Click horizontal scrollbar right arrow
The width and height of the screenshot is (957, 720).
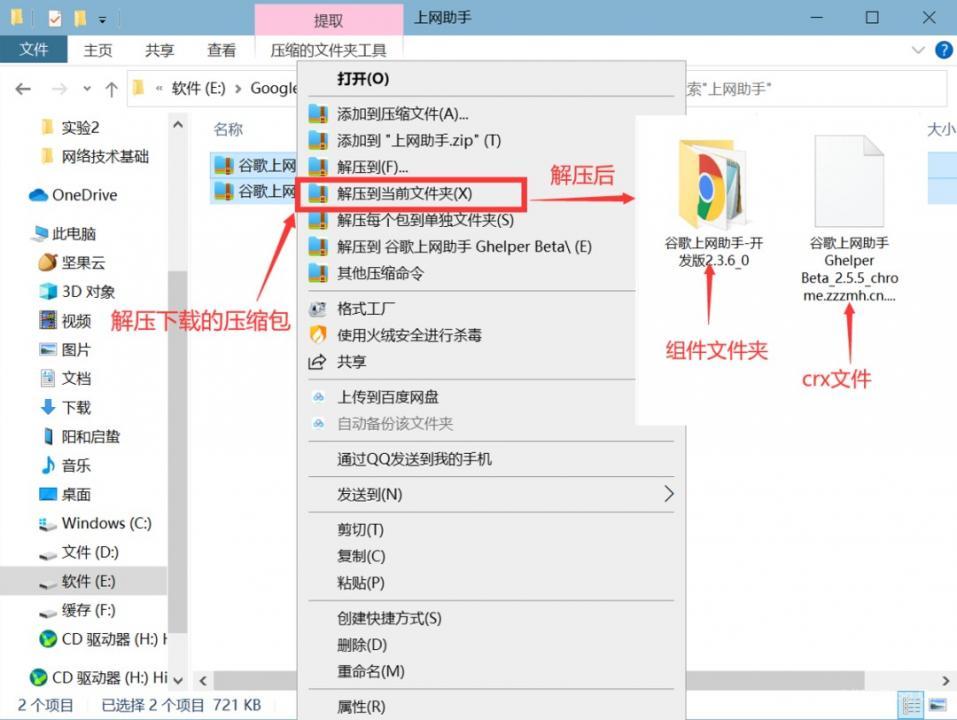(x=945, y=680)
